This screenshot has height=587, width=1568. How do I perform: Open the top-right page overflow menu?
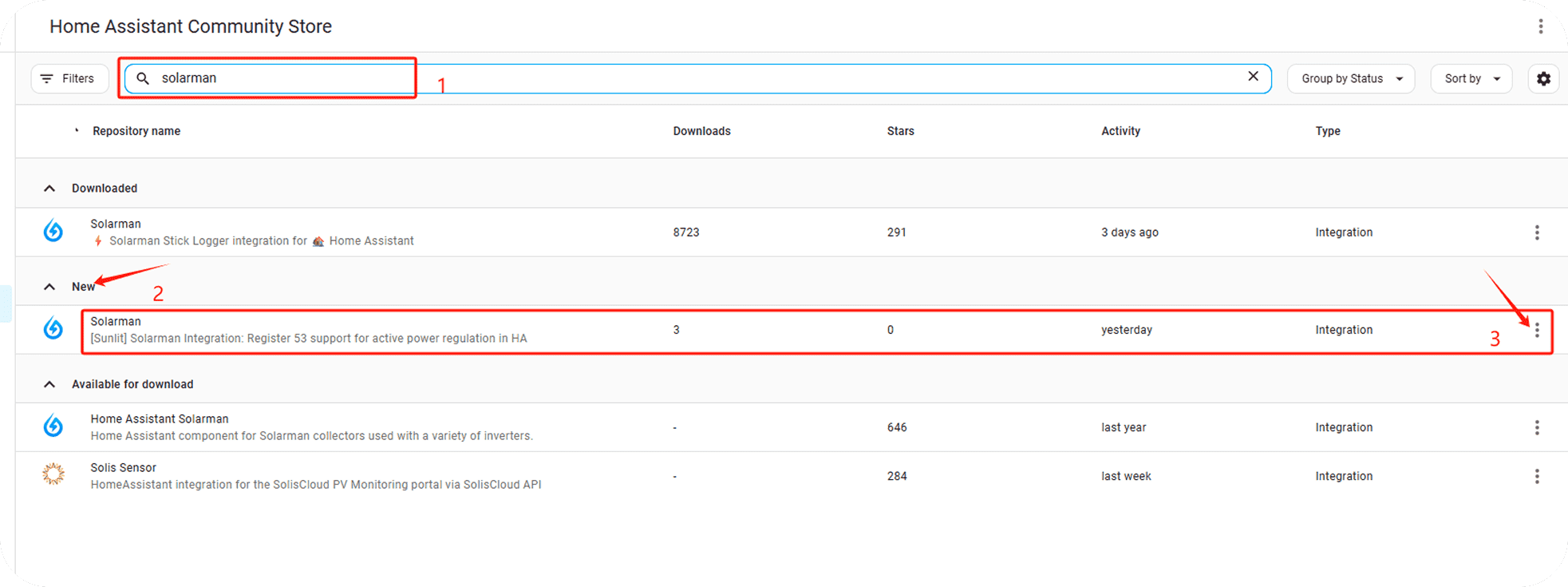pos(1540,26)
